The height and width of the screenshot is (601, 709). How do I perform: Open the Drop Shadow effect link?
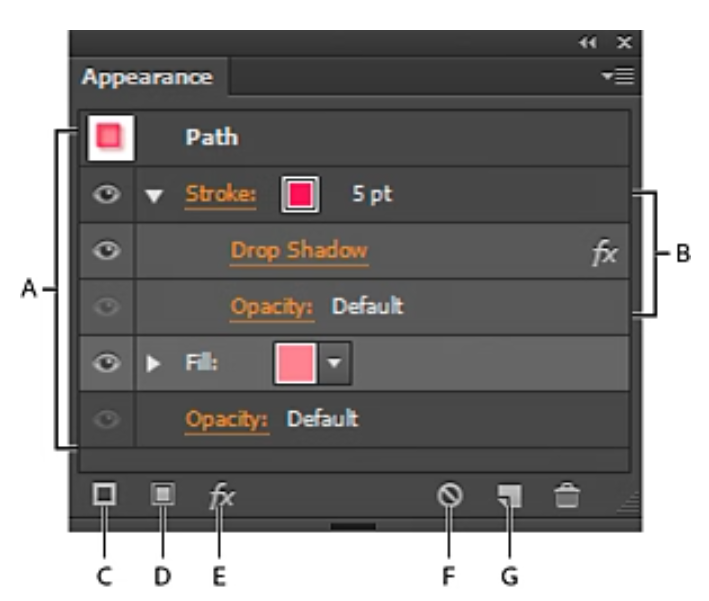299,251
